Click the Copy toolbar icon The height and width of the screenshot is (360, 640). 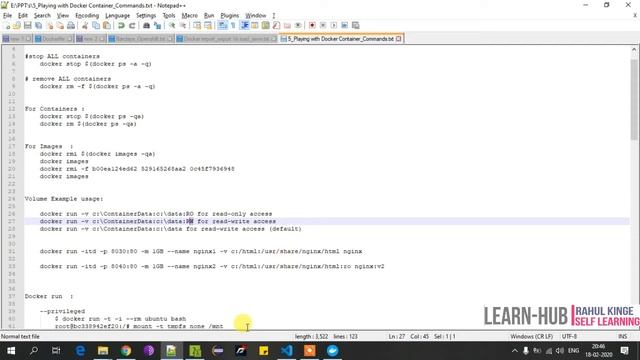tap(96, 25)
